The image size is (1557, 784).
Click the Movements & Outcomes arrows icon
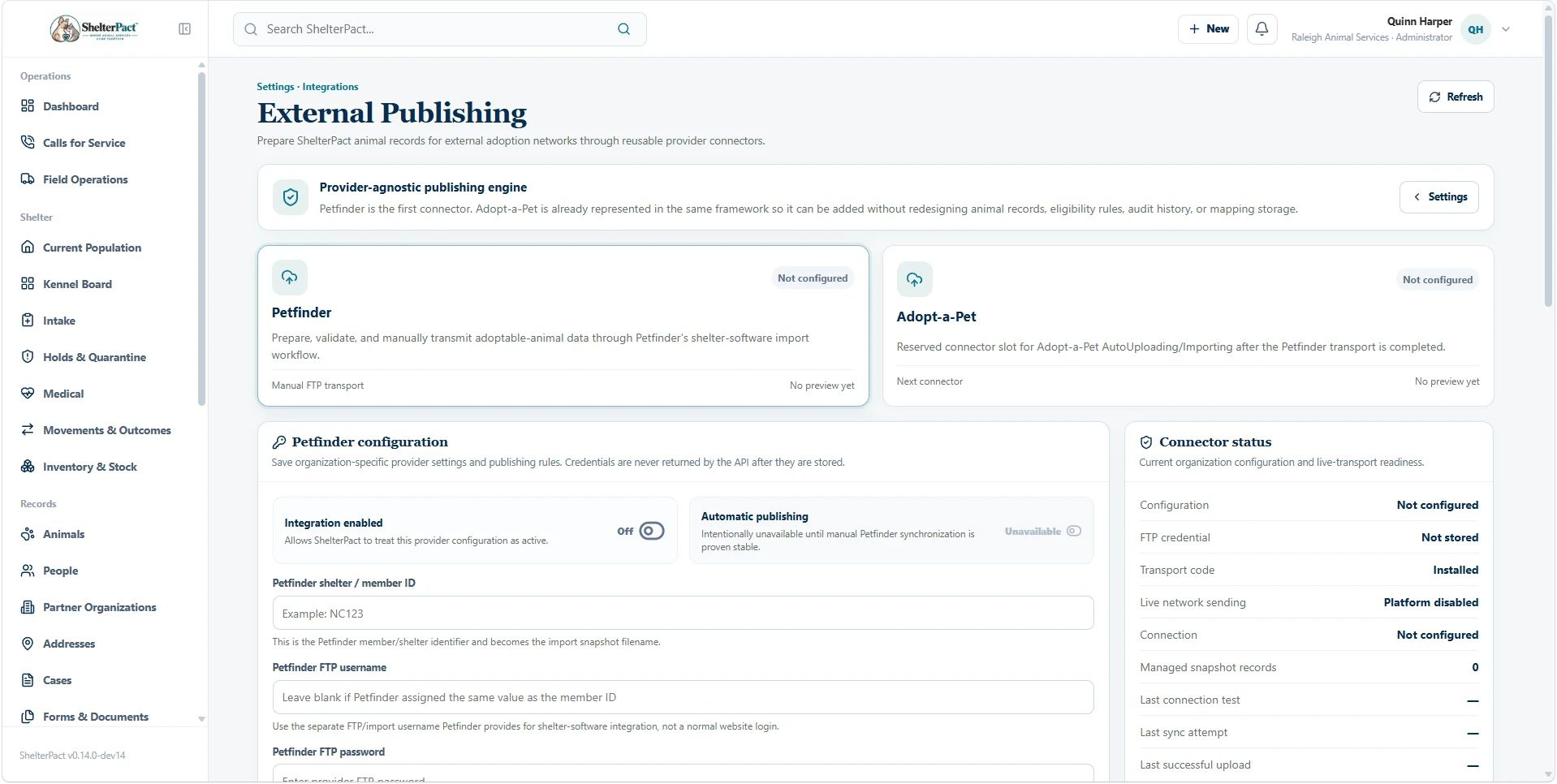pyautogui.click(x=28, y=429)
